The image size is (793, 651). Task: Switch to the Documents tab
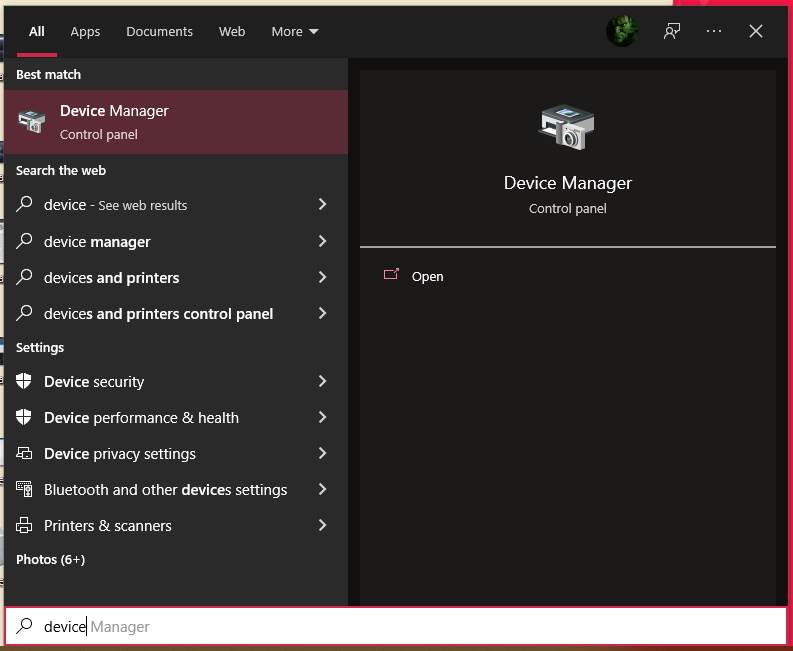pos(159,31)
